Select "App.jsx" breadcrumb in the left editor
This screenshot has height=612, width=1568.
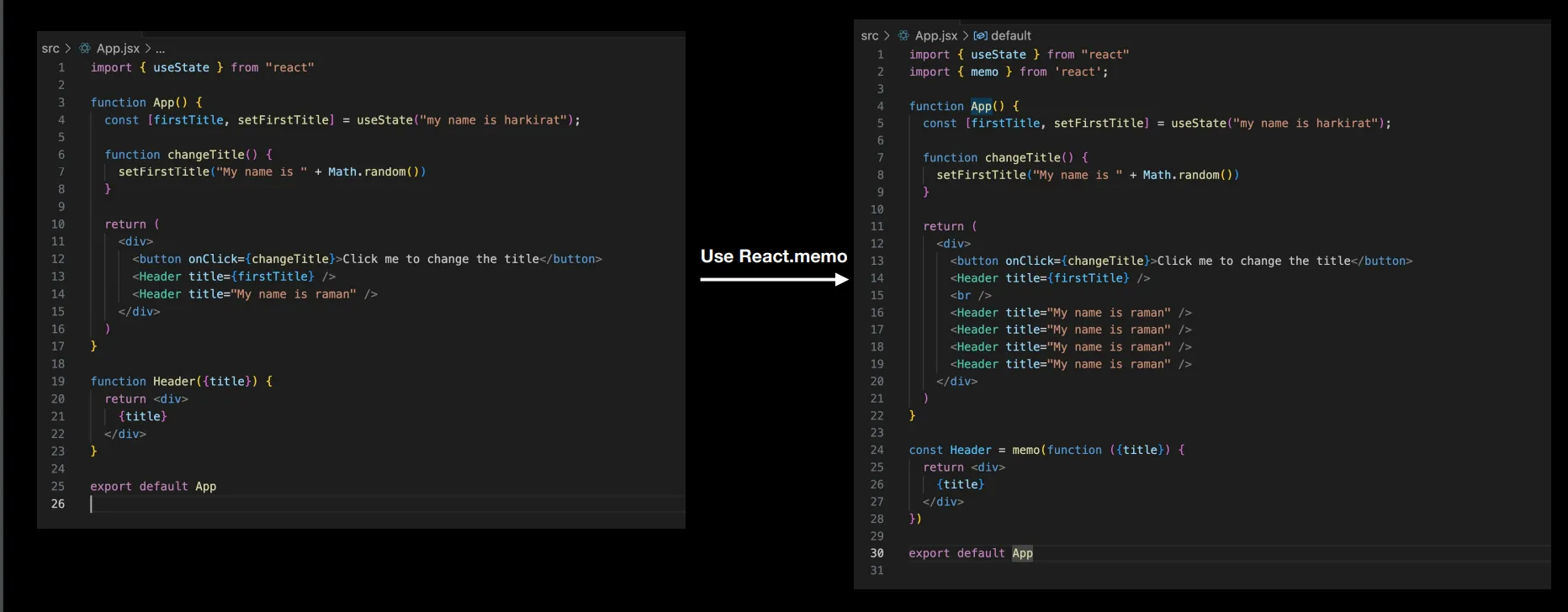118,49
